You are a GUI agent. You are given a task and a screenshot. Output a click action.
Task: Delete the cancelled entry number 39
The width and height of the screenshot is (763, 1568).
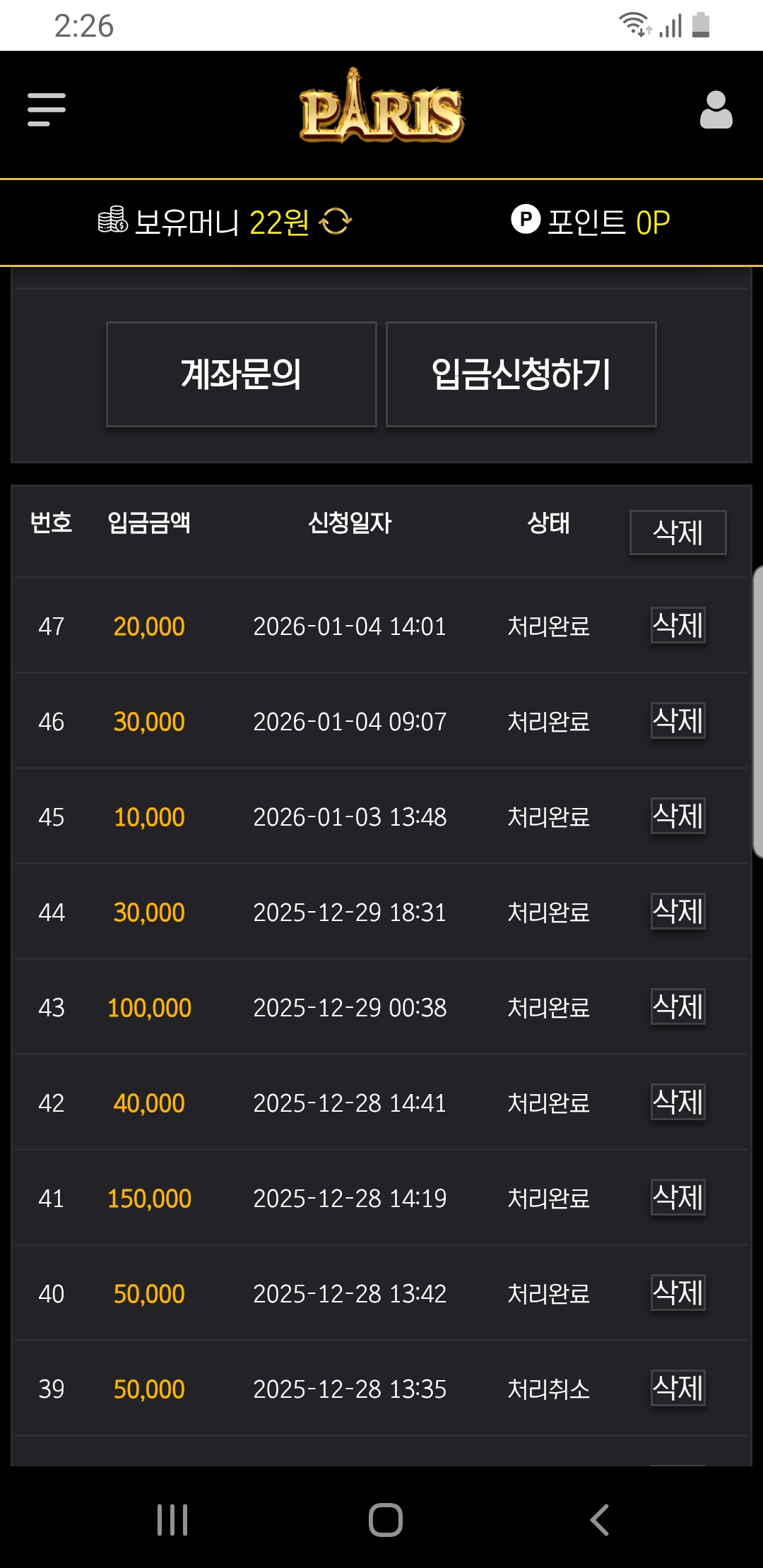(678, 1388)
